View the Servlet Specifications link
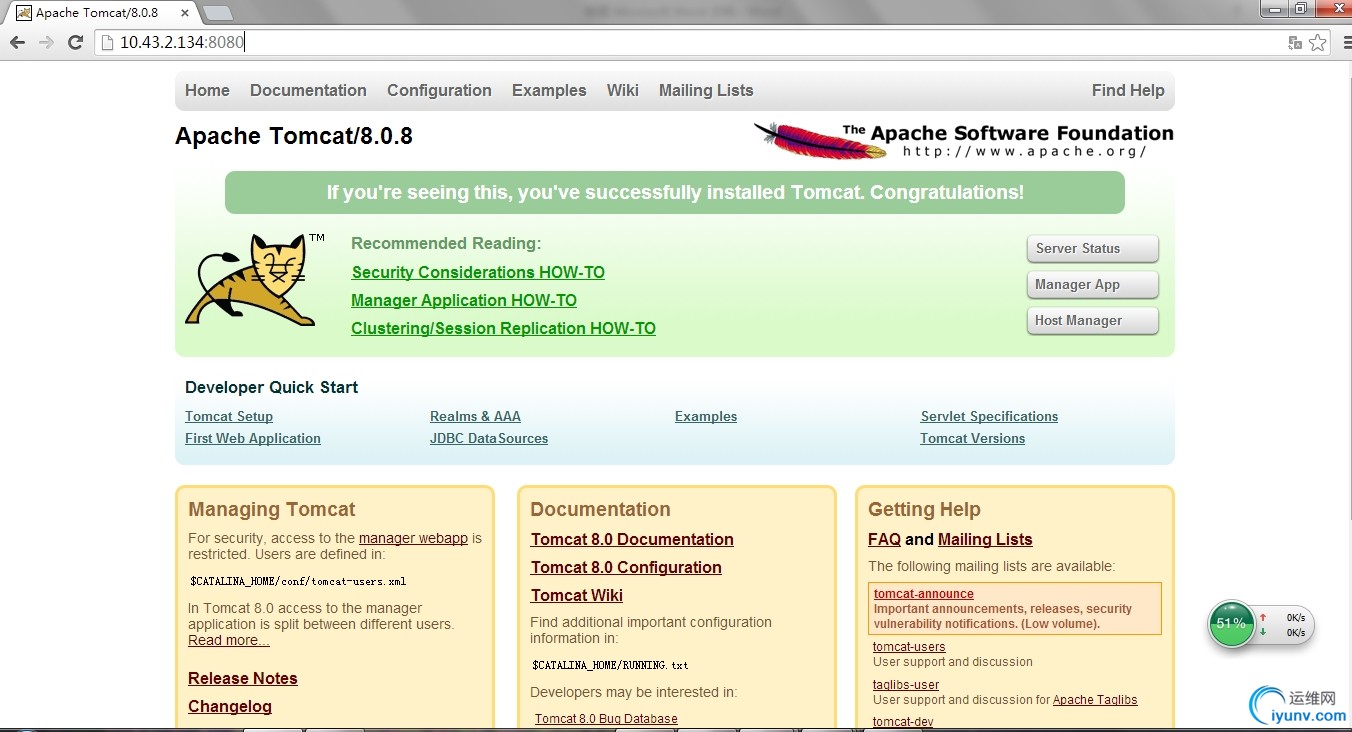This screenshot has width=1352, height=732. [x=989, y=416]
